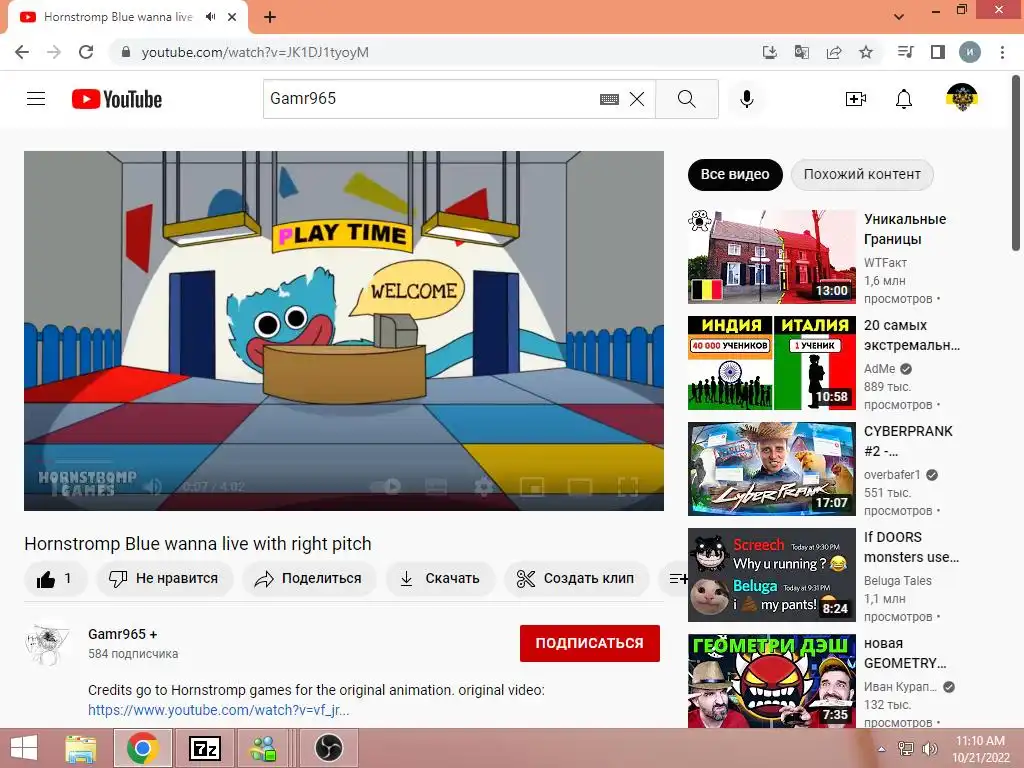The height and width of the screenshot is (768, 1024).
Task: Select 'Похожий контент' chip
Action: click(862, 174)
